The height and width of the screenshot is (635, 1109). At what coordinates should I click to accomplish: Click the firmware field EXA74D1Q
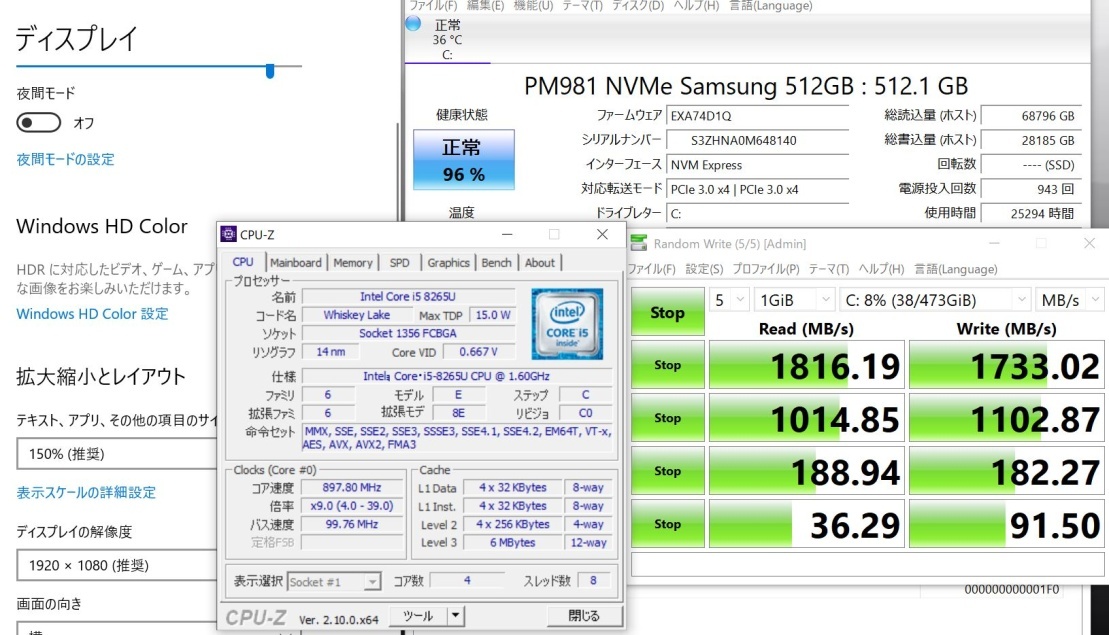[x=757, y=116]
